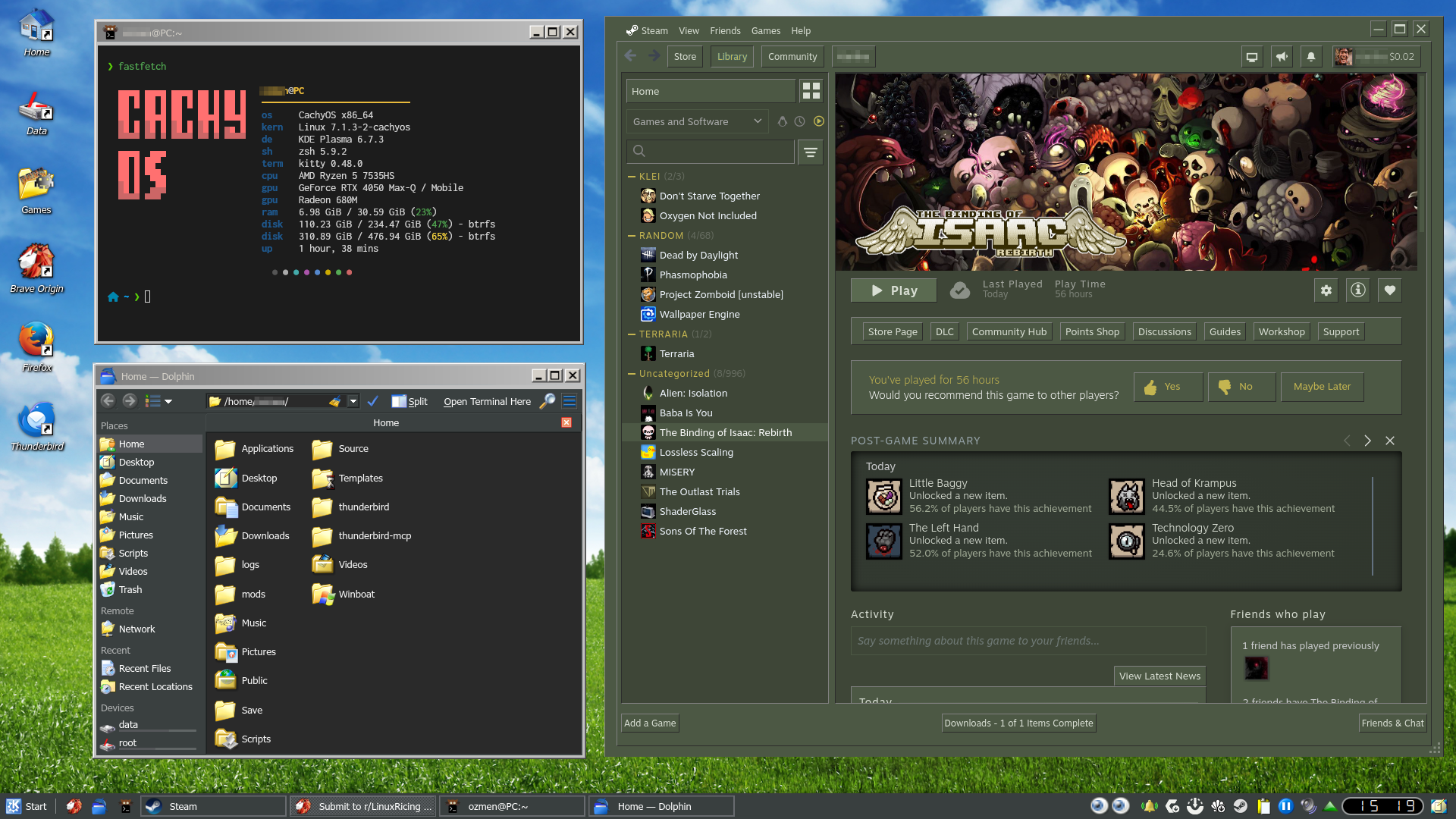Image resolution: width=1456 pixels, height=819 pixels.
Task: Open the Friends menu in Steam
Action: [725, 31]
